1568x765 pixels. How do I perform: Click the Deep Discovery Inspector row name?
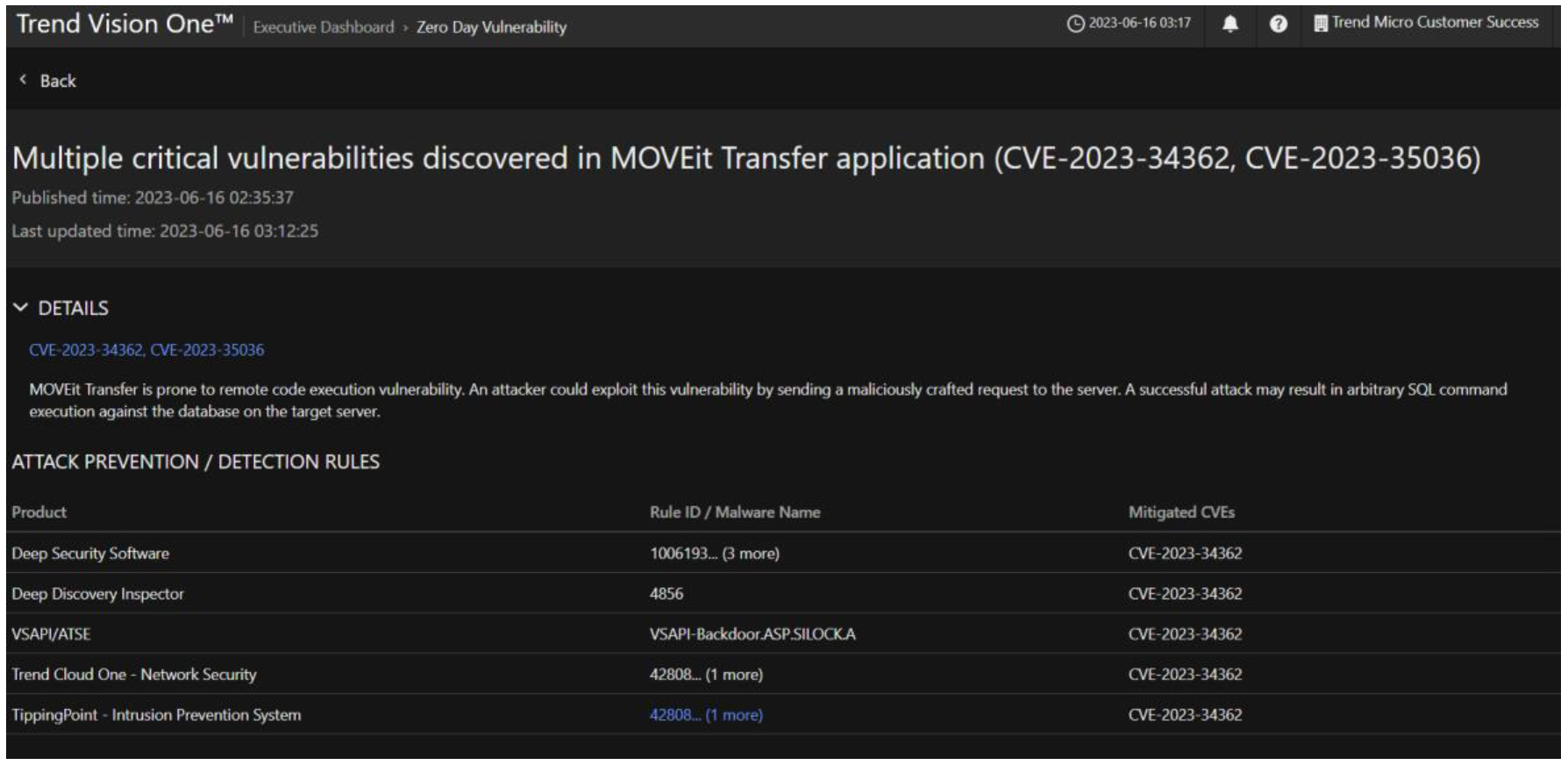[x=97, y=594]
